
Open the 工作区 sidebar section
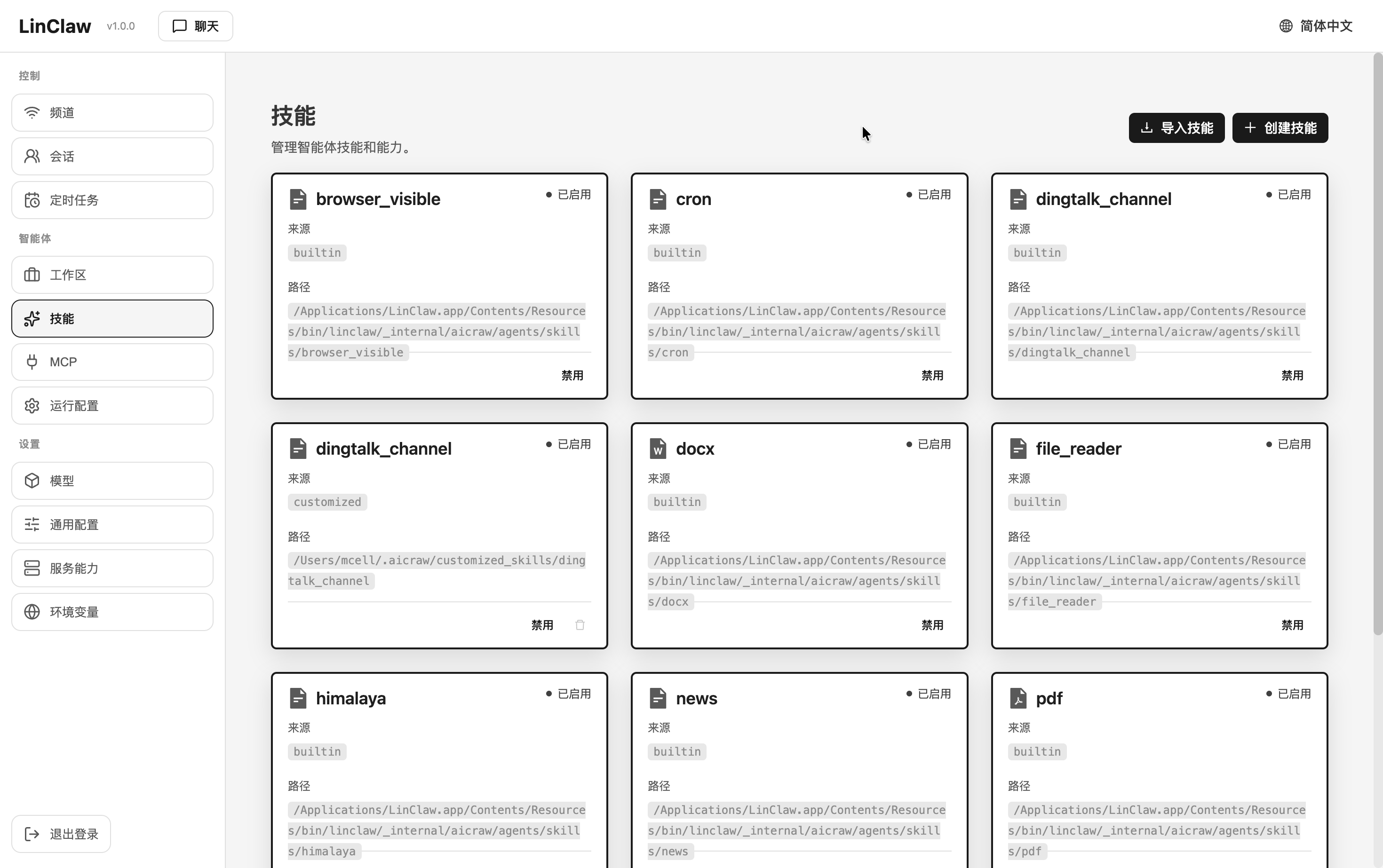112,275
